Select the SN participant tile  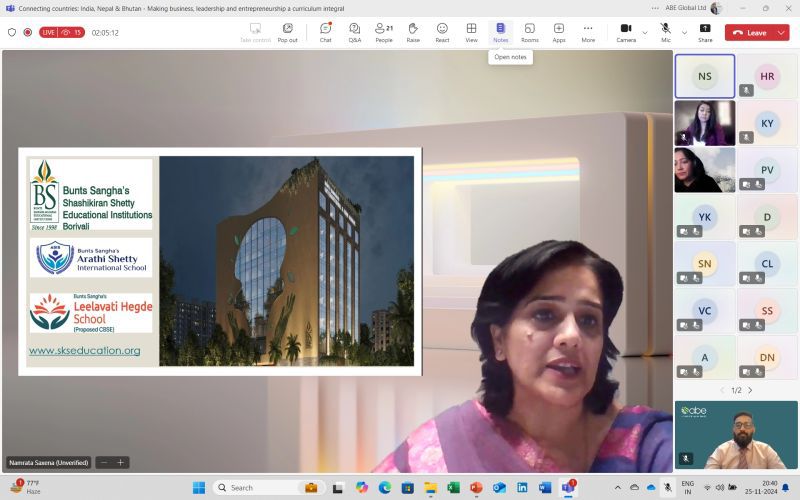705,264
